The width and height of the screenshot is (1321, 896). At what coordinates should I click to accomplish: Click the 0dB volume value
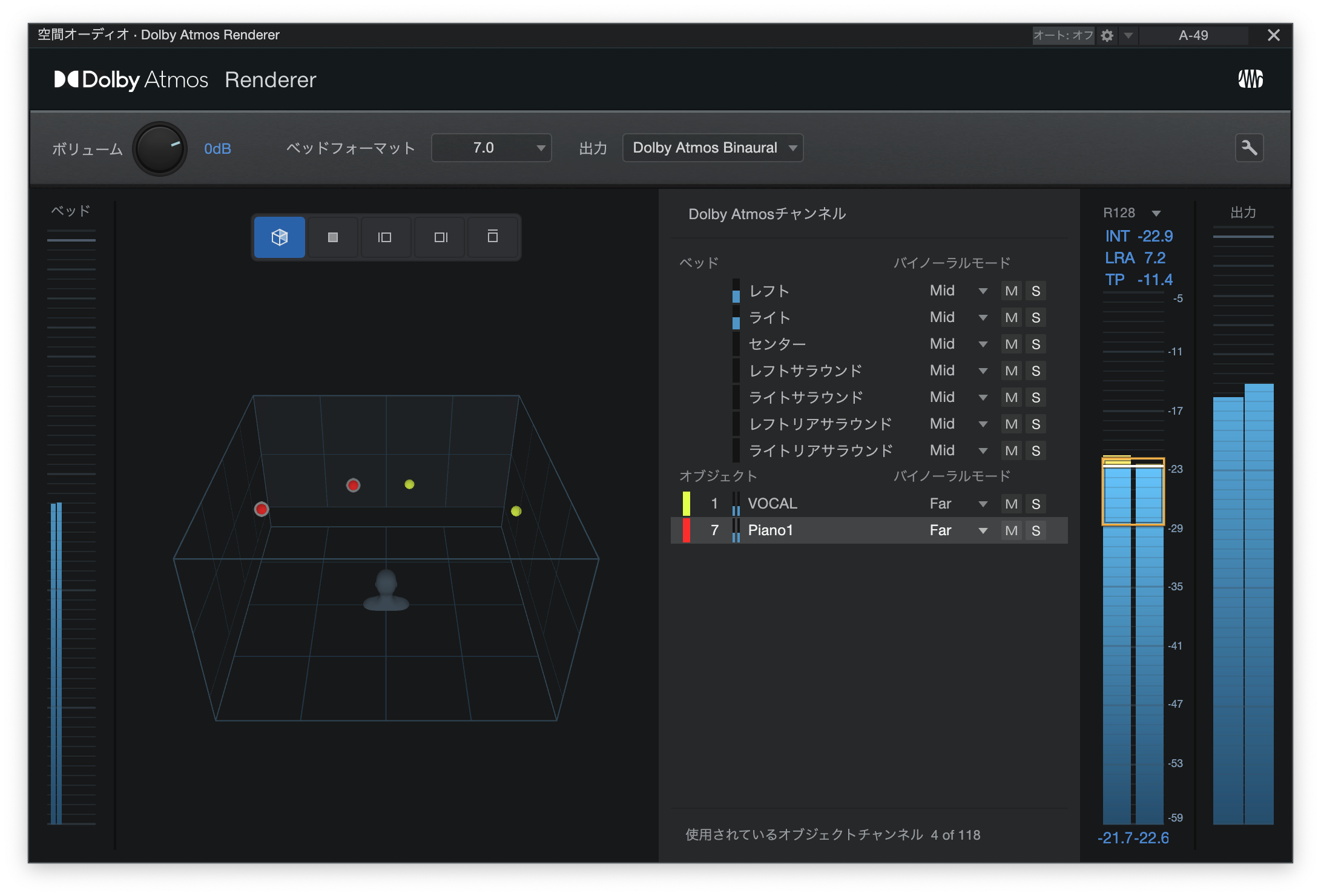point(217,149)
